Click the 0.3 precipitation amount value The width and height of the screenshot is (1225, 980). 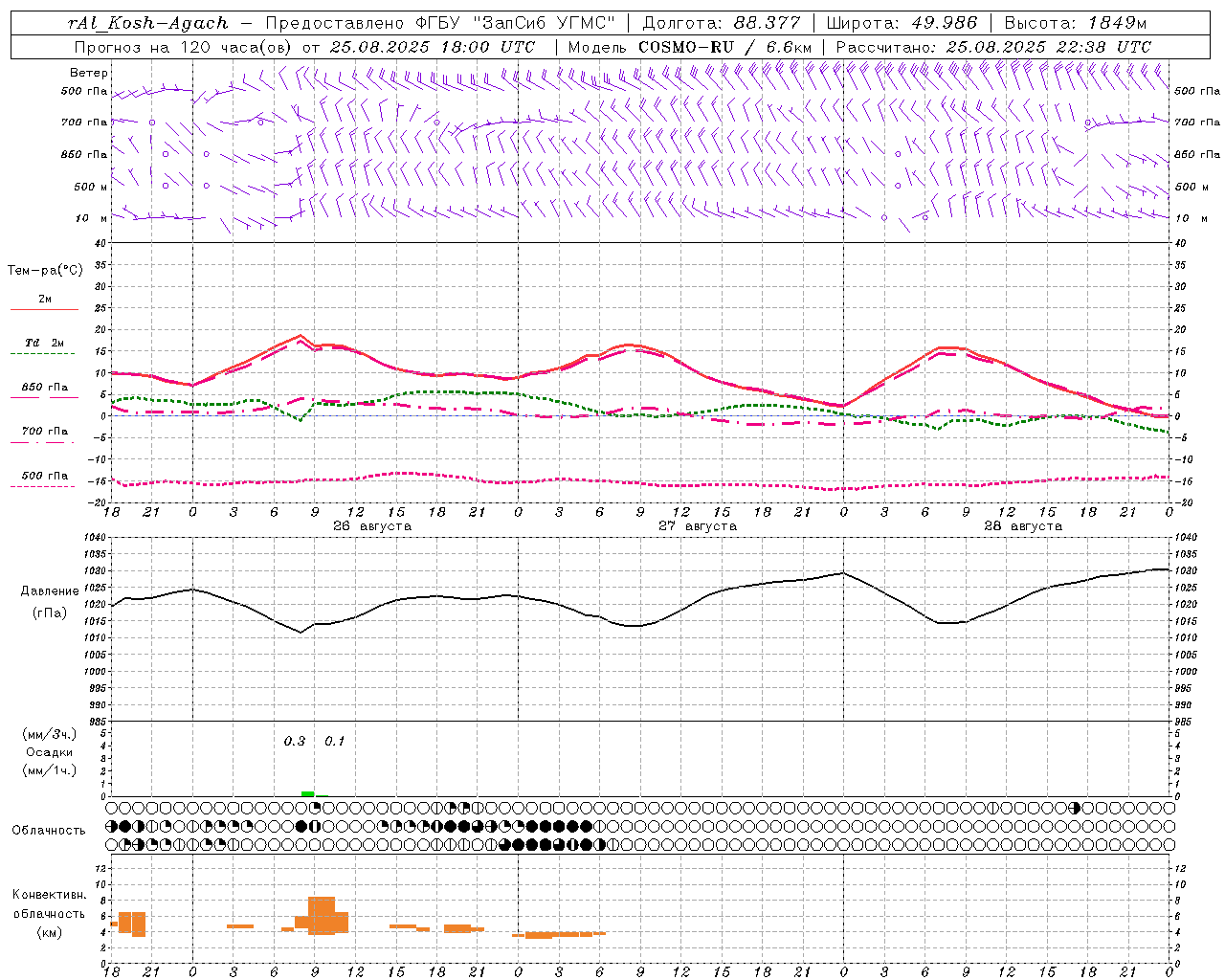pyautogui.click(x=295, y=742)
